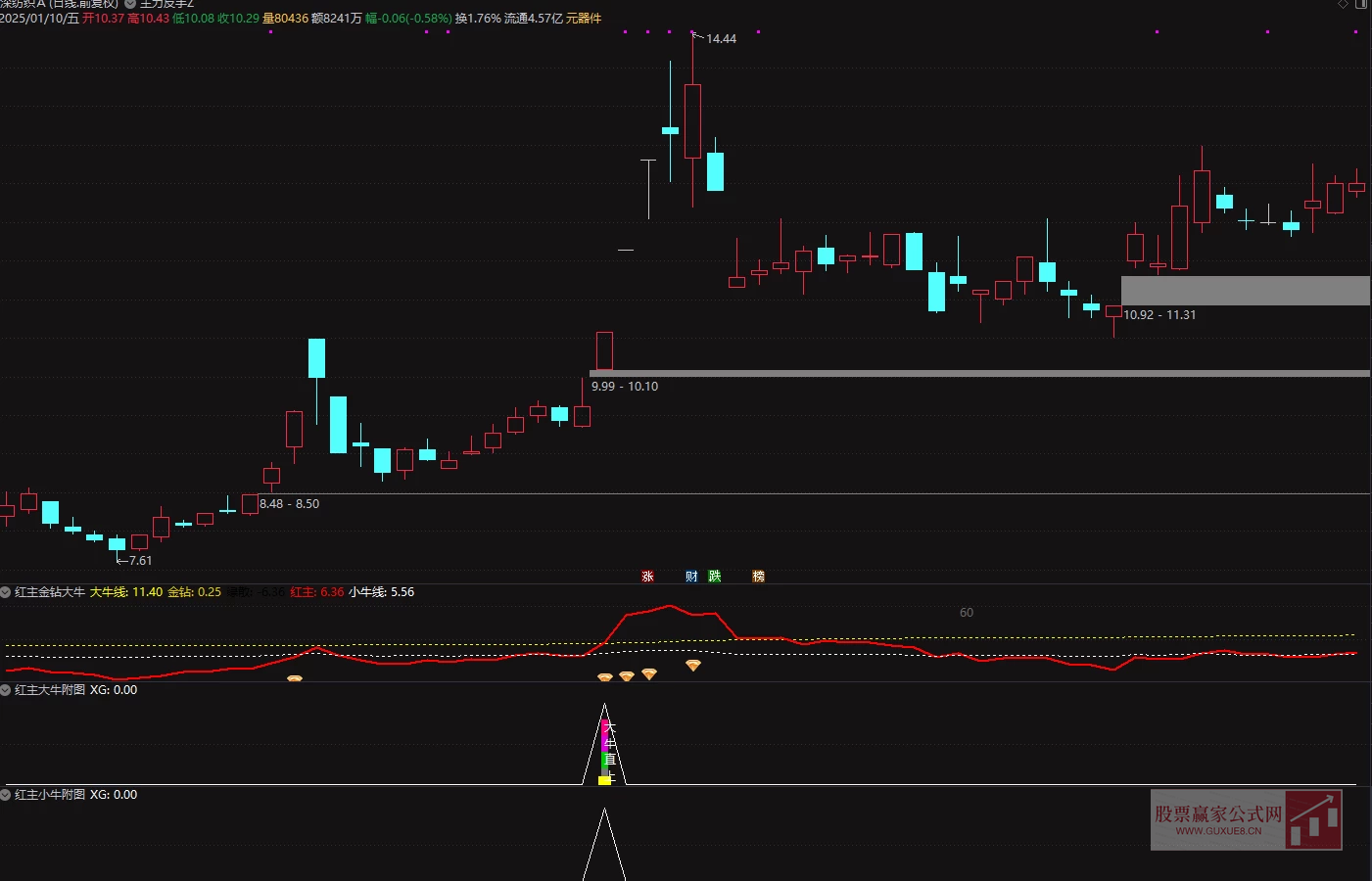Click the red 涨 event marker

[x=647, y=577]
